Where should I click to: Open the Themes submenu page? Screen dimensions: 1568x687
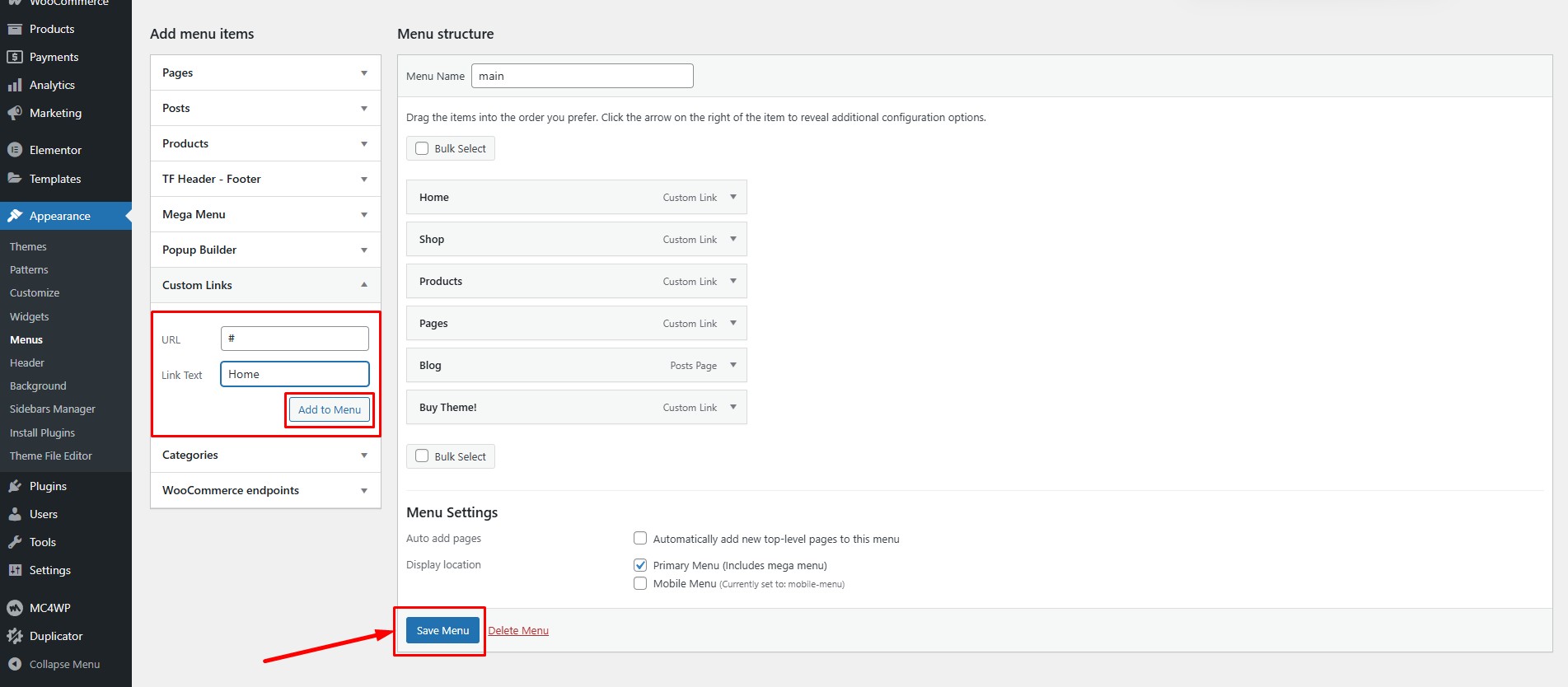[x=28, y=246]
